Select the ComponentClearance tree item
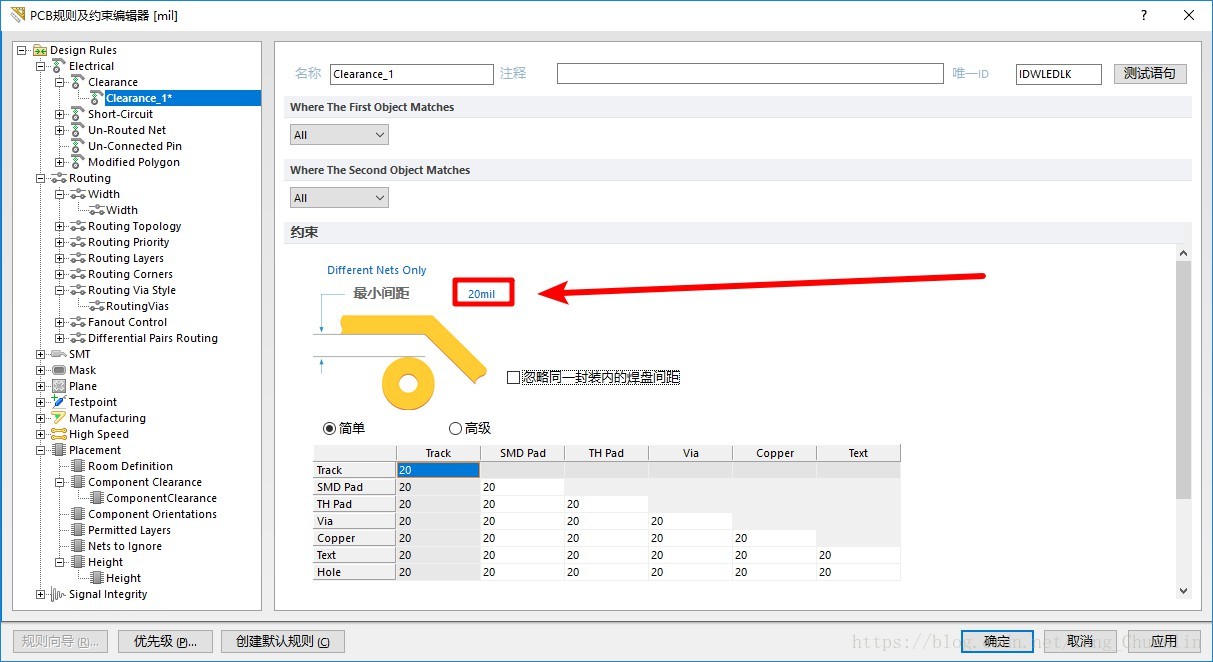This screenshot has width=1213, height=662. pos(161,498)
